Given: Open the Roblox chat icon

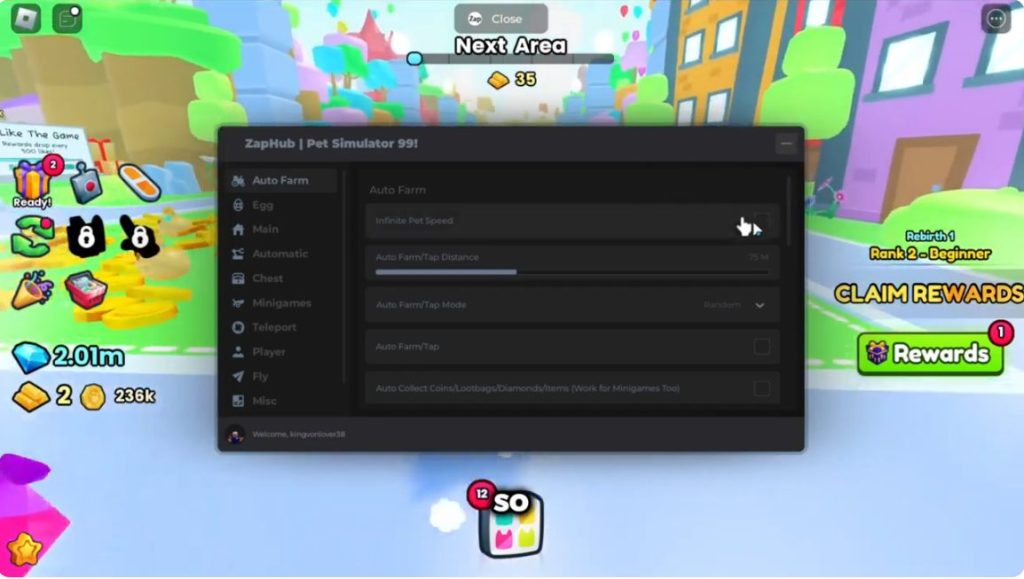Looking at the screenshot, I should (67, 18).
